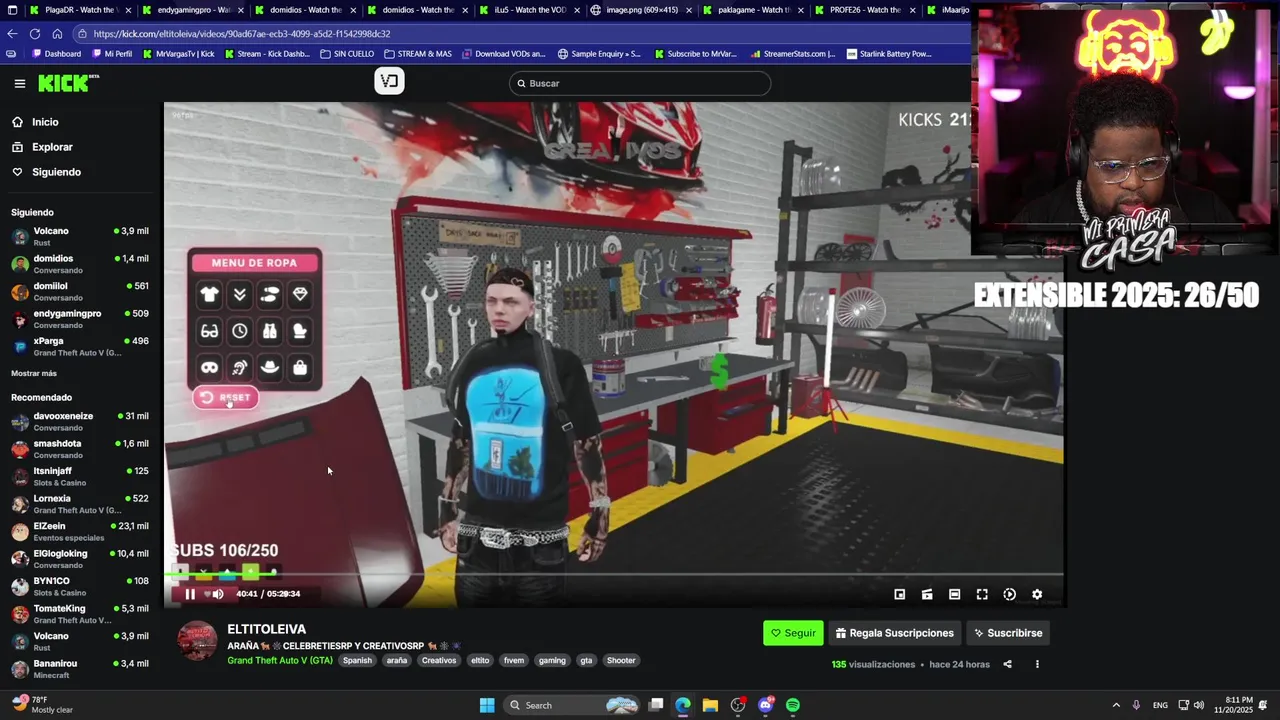This screenshot has width=1280, height=720.
Task: Mute the video volume
Action: (x=218, y=594)
